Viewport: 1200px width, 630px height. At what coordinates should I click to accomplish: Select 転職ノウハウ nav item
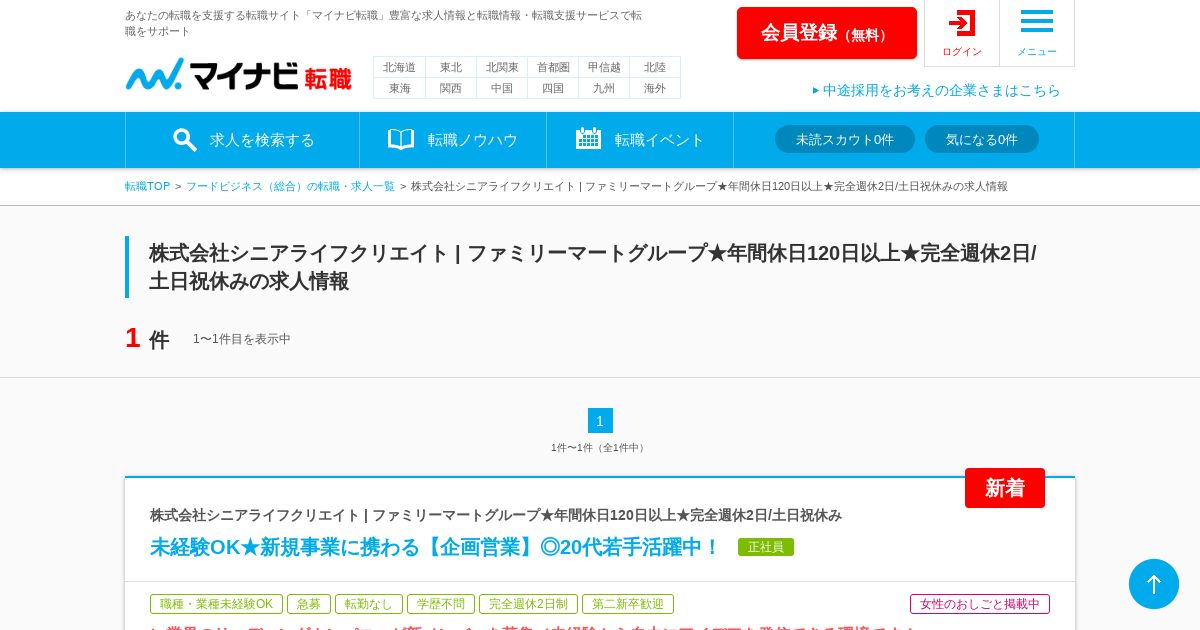click(x=453, y=140)
